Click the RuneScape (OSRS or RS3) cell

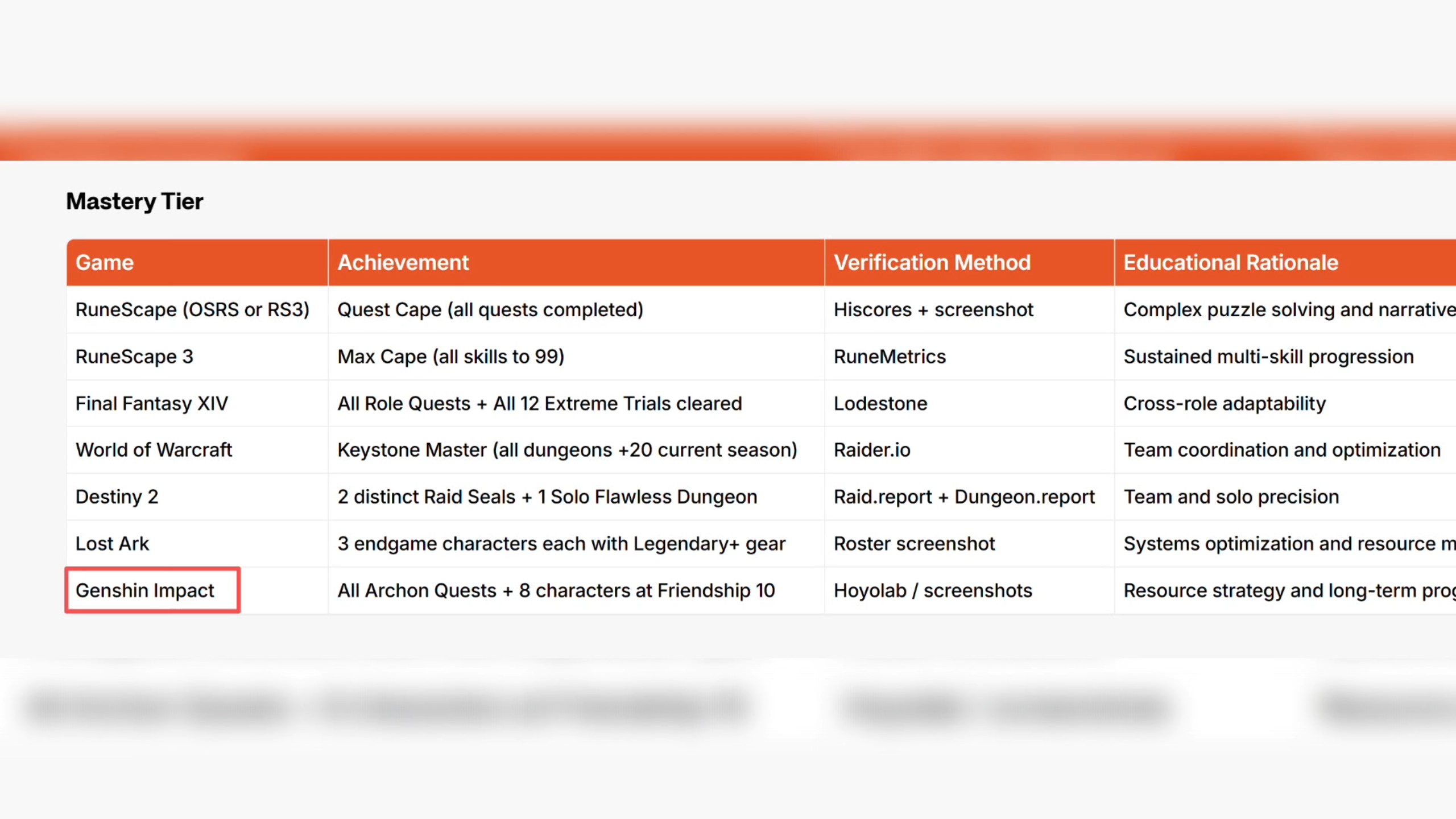click(197, 309)
